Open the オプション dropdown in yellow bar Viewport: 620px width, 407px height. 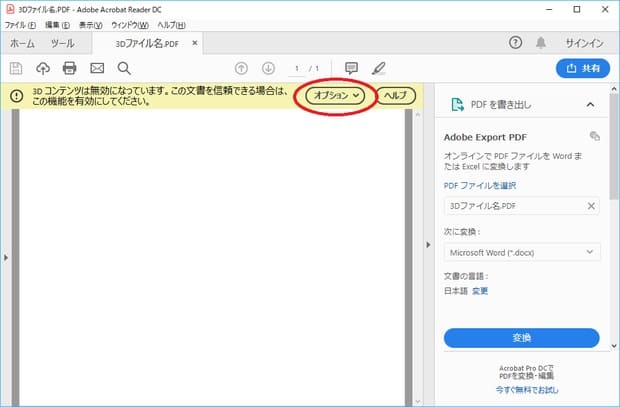(335, 96)
